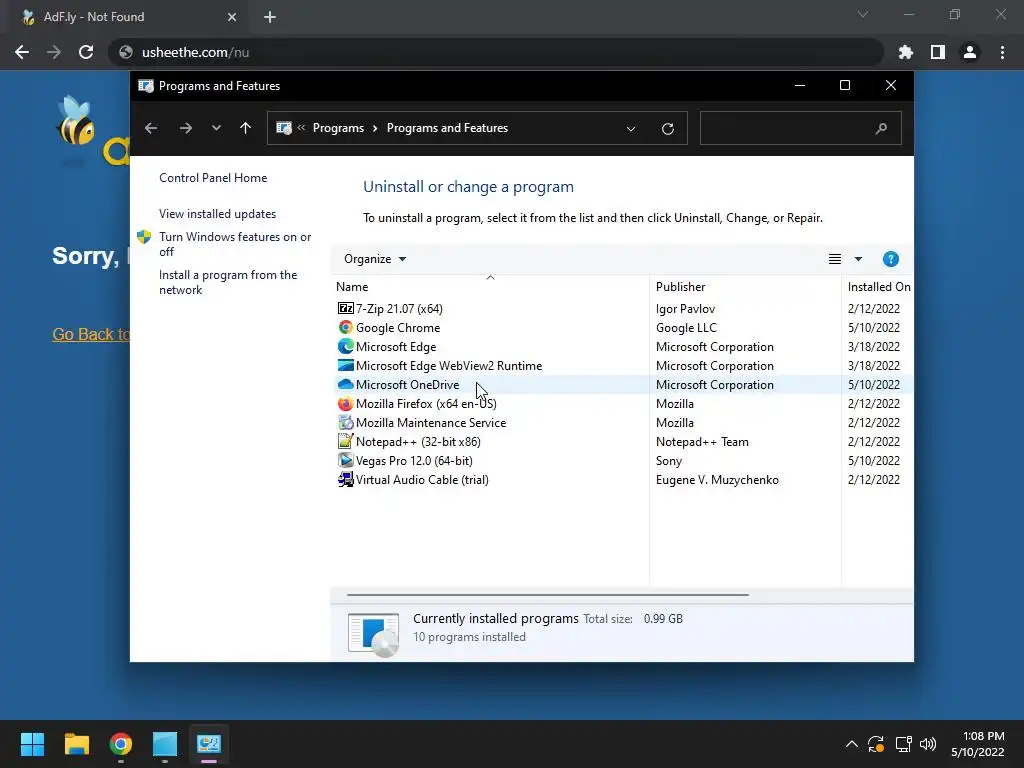Open Chrome profile menu
Viewport: 1024px width, 768px height.
[x=970, y=52]
